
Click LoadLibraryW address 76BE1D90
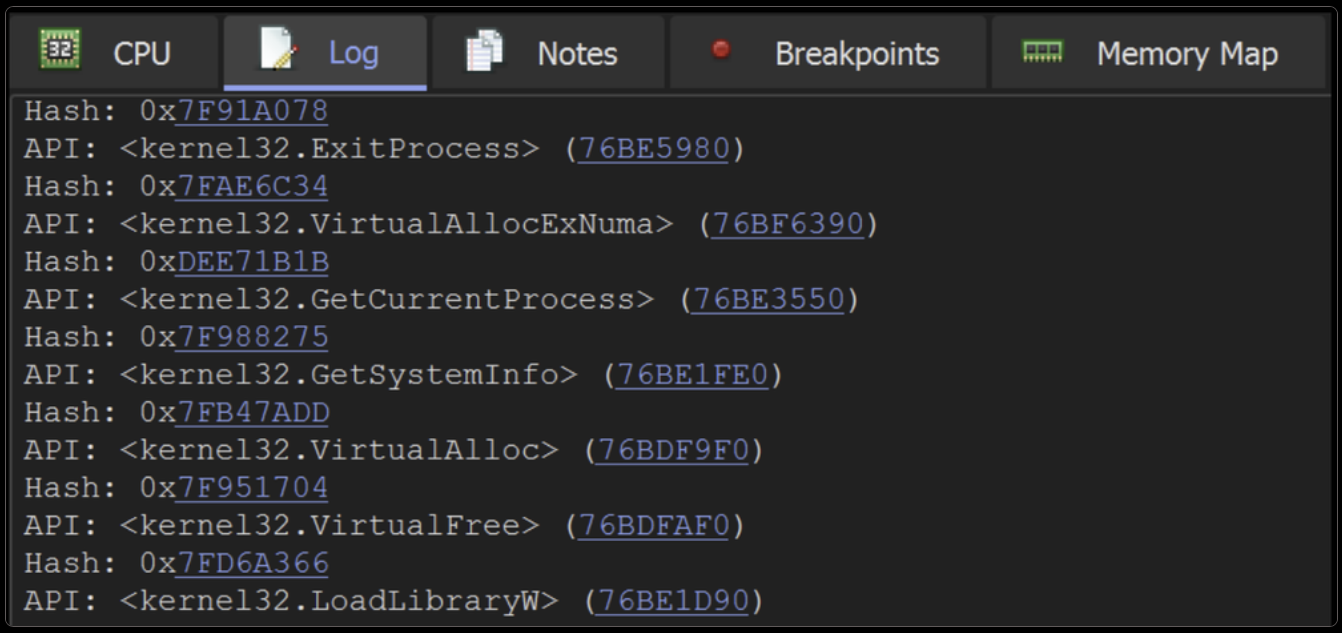(672, 601)
